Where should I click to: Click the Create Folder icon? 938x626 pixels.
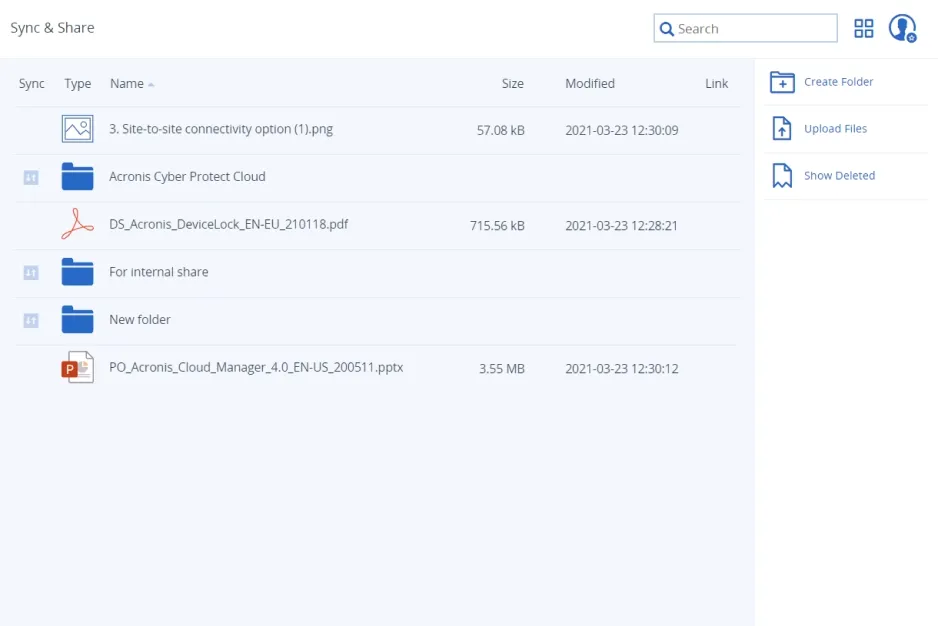pos(782,82)
